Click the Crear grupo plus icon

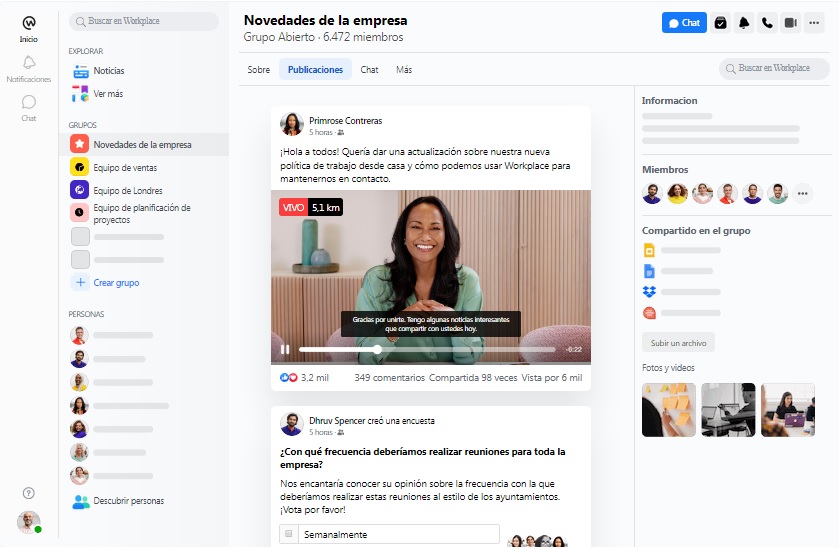click(x=81, y=283)
